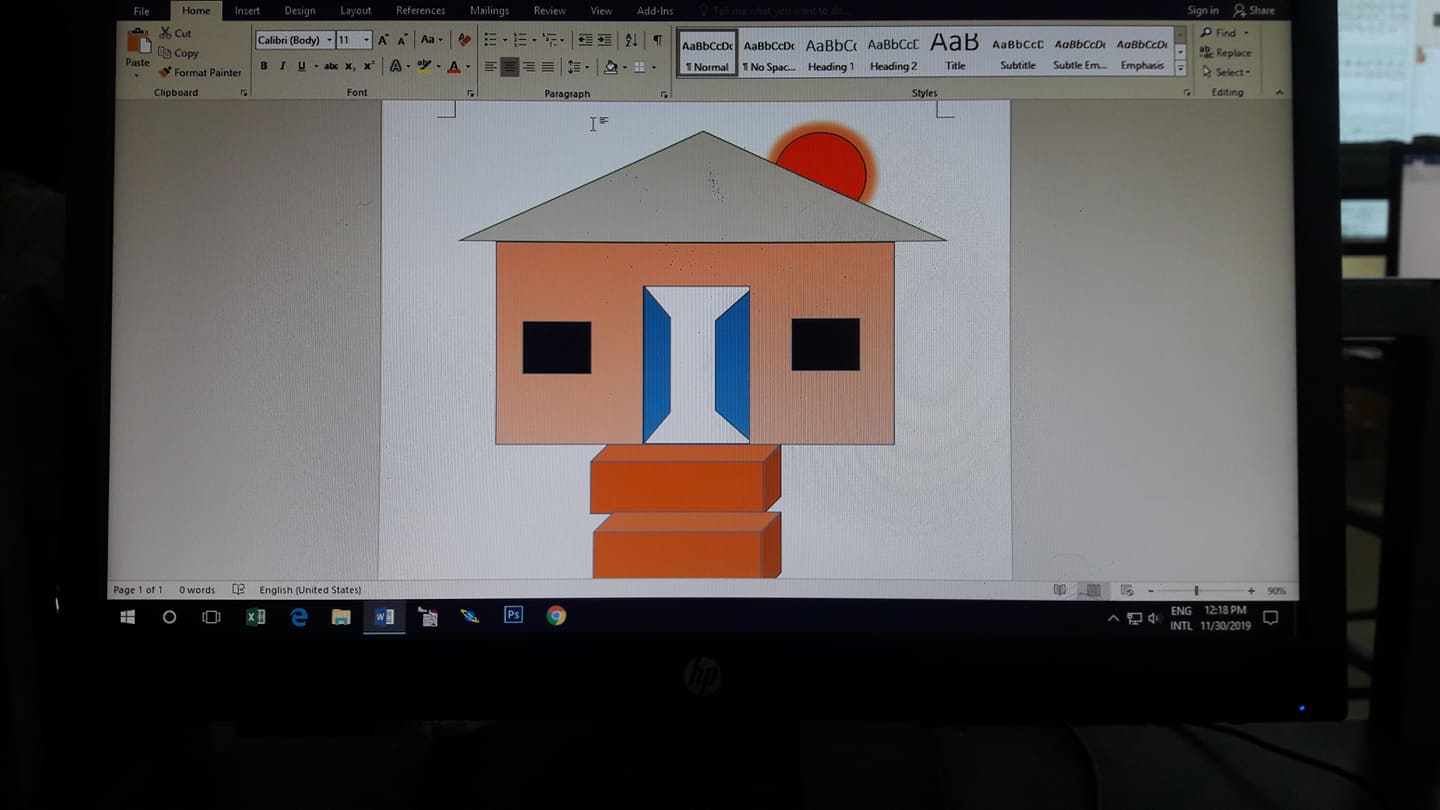
Task: Click the Sort icon
Action: click(x=631, y=40)
